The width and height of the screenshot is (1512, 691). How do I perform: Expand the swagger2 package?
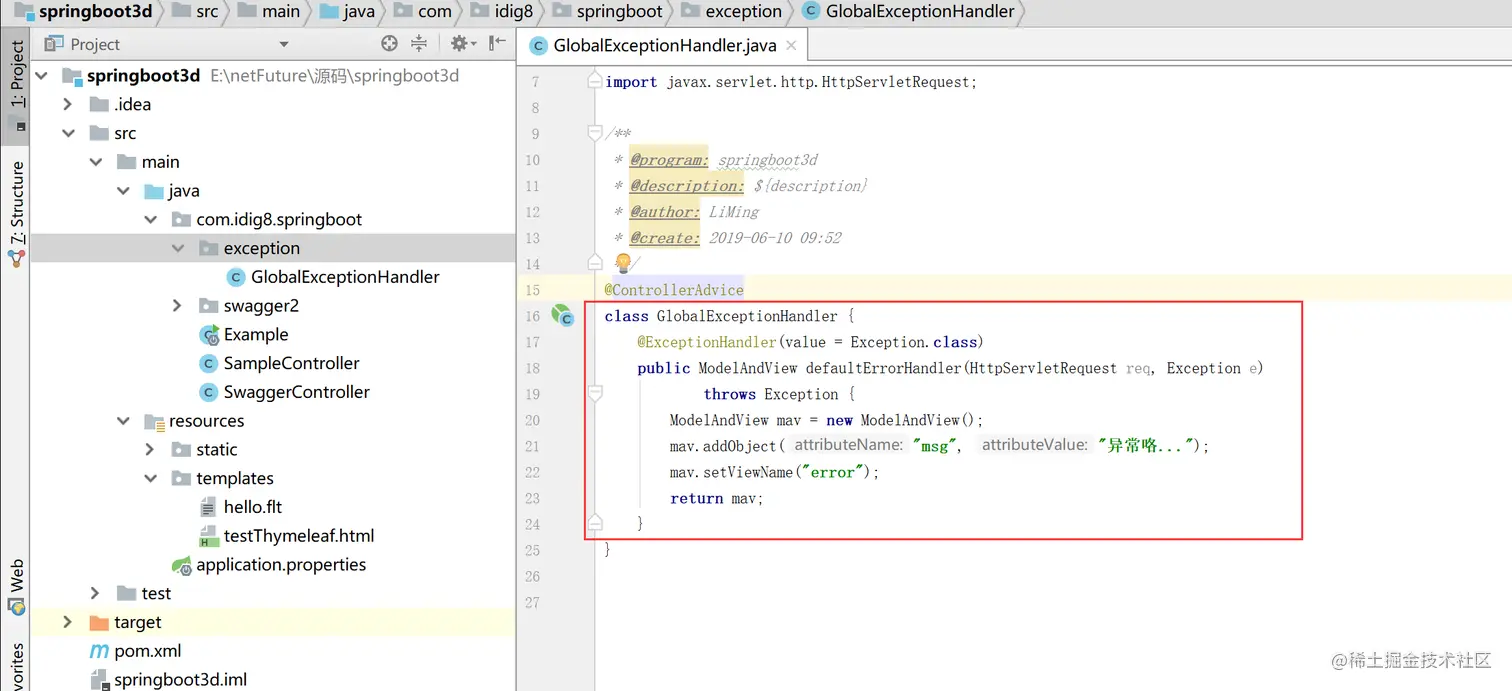[x=177, y=306]
